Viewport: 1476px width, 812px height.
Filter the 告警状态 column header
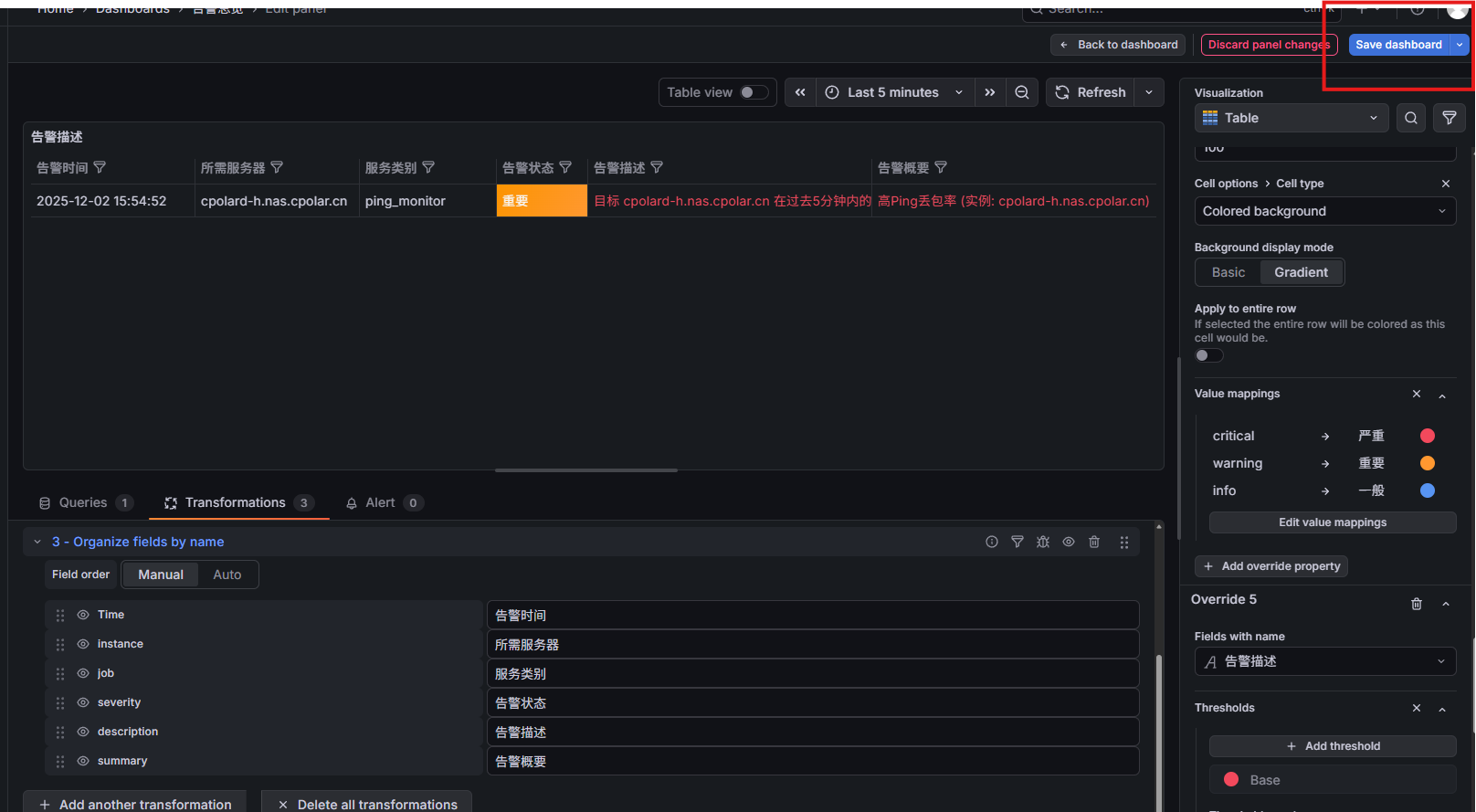(565, 167)
